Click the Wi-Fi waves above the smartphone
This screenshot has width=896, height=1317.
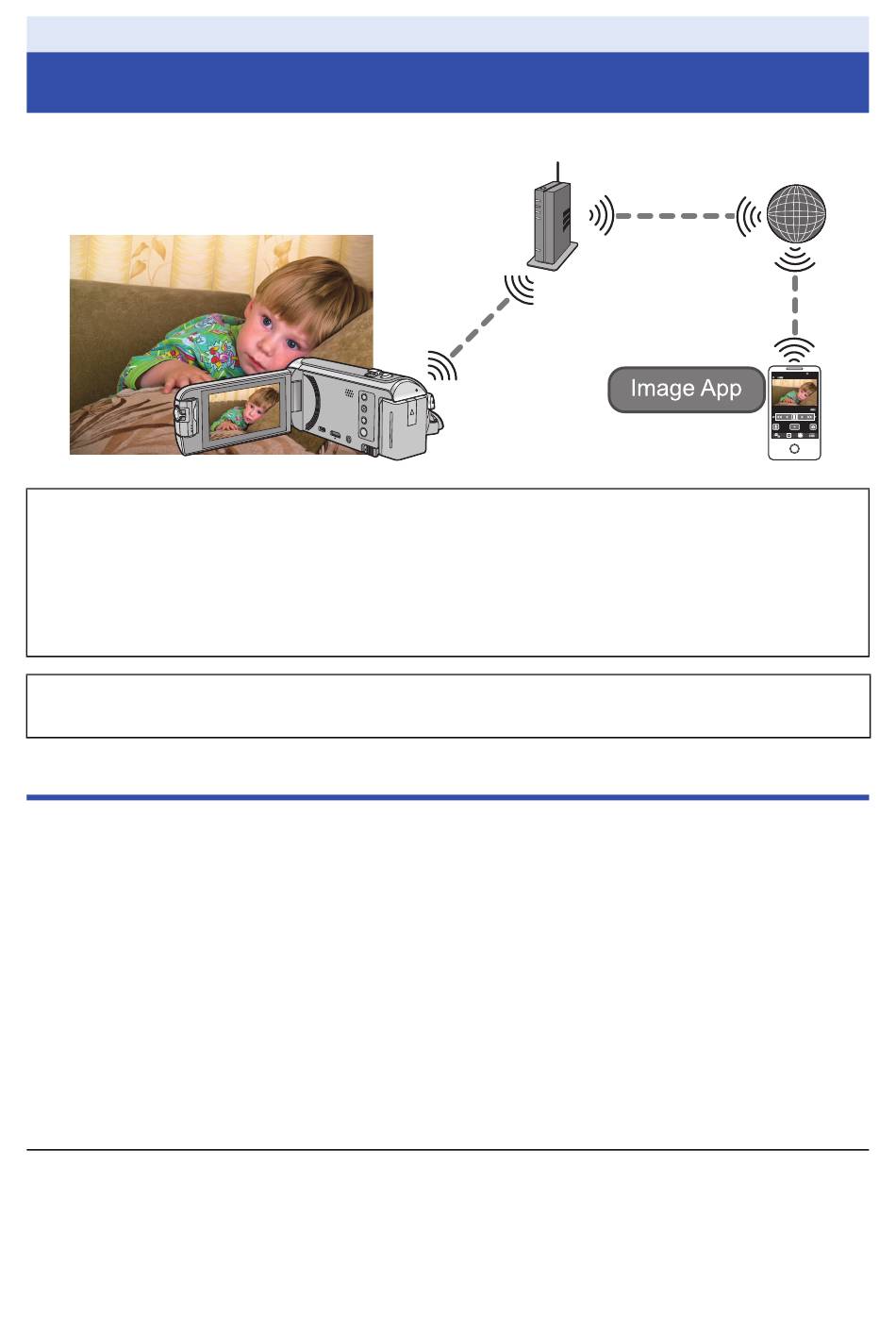[x=795, y=351]
